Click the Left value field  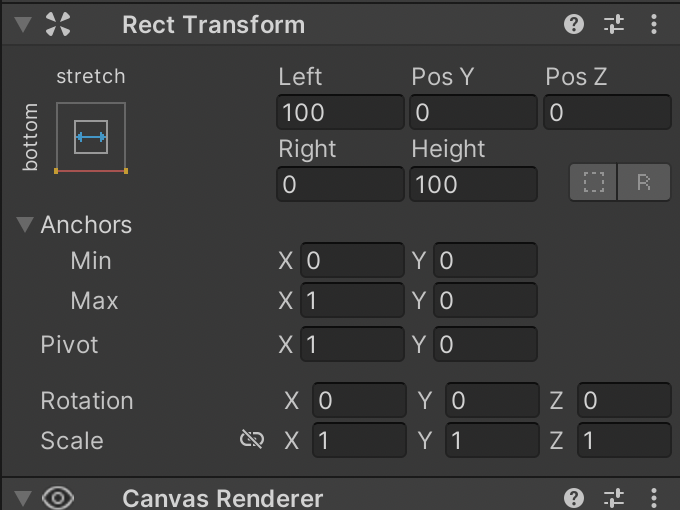pos(340,112)
